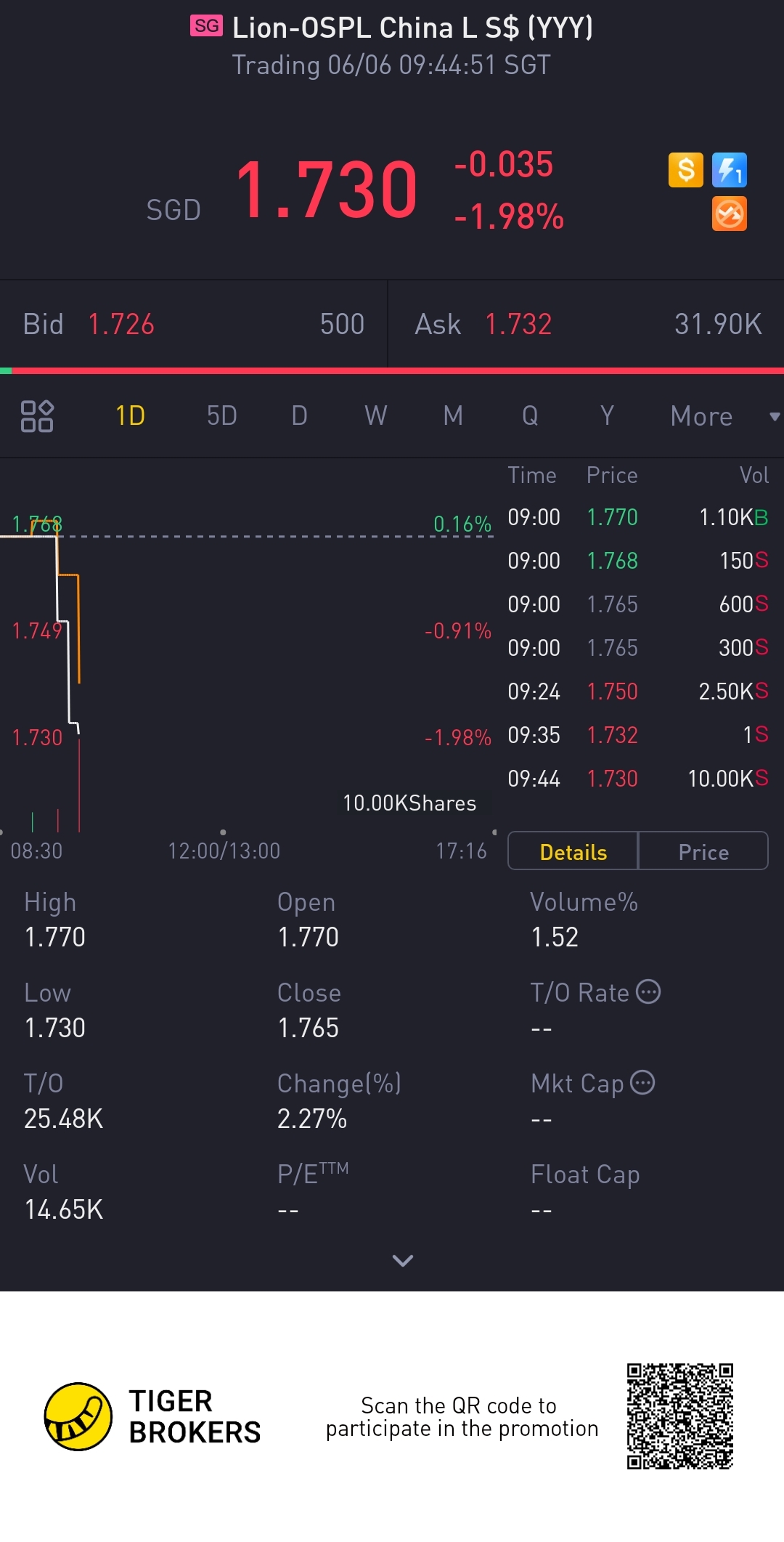This screenshot has width=784, height=1542.
Task: Tap the T/O Rate info icon
Action: 648,991
